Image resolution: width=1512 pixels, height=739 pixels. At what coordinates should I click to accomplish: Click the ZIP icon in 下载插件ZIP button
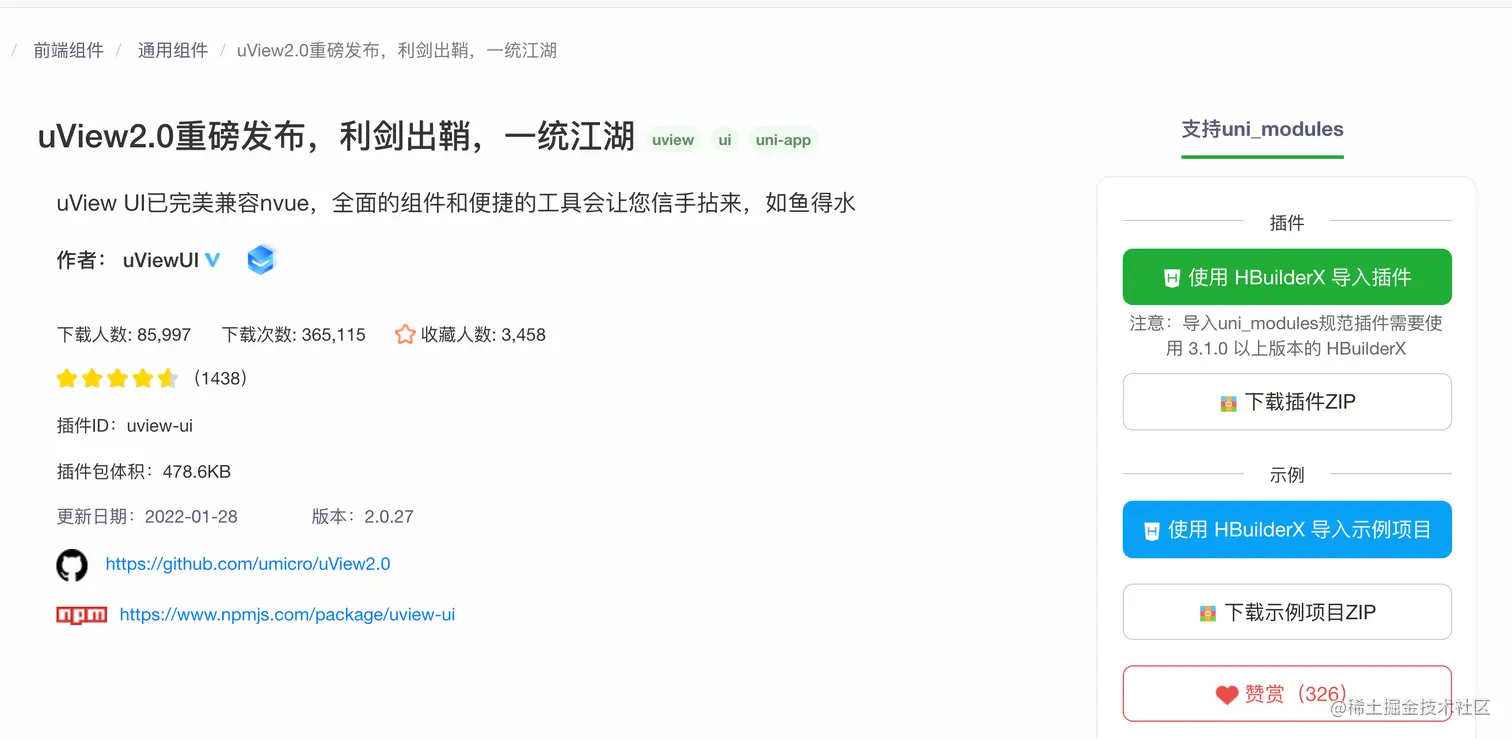1228,404
